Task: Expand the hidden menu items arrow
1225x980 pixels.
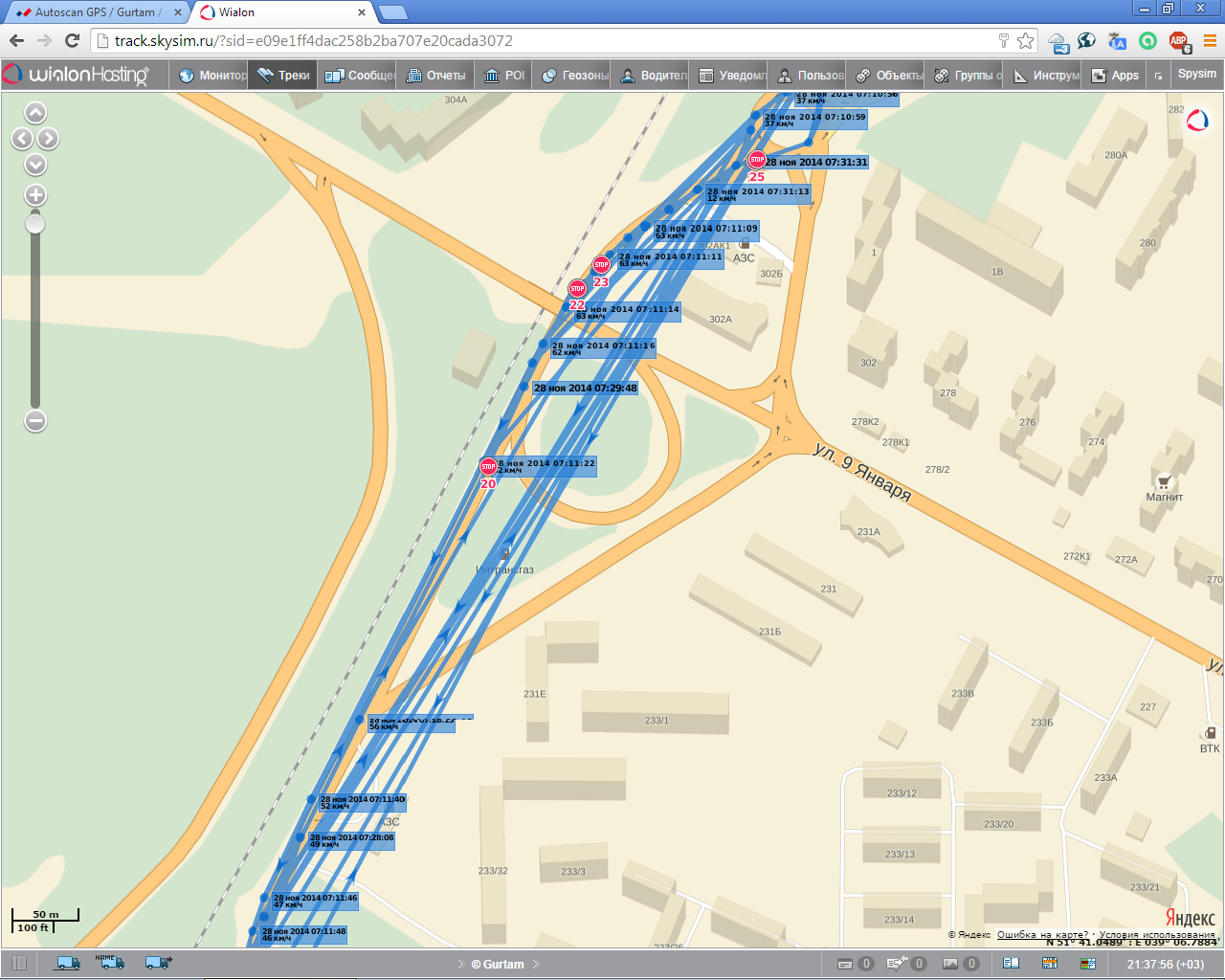Action: click(x=1158, y=76)
